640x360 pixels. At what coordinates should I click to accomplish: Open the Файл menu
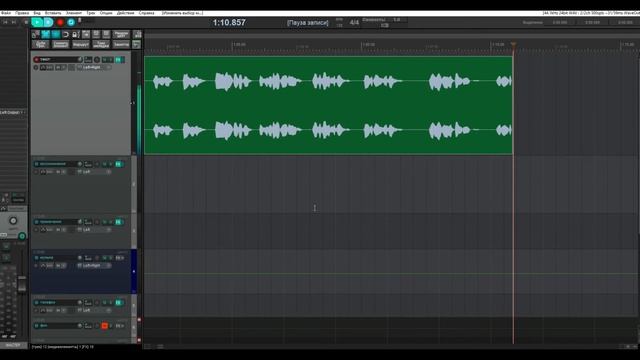[x=6, y=13]
